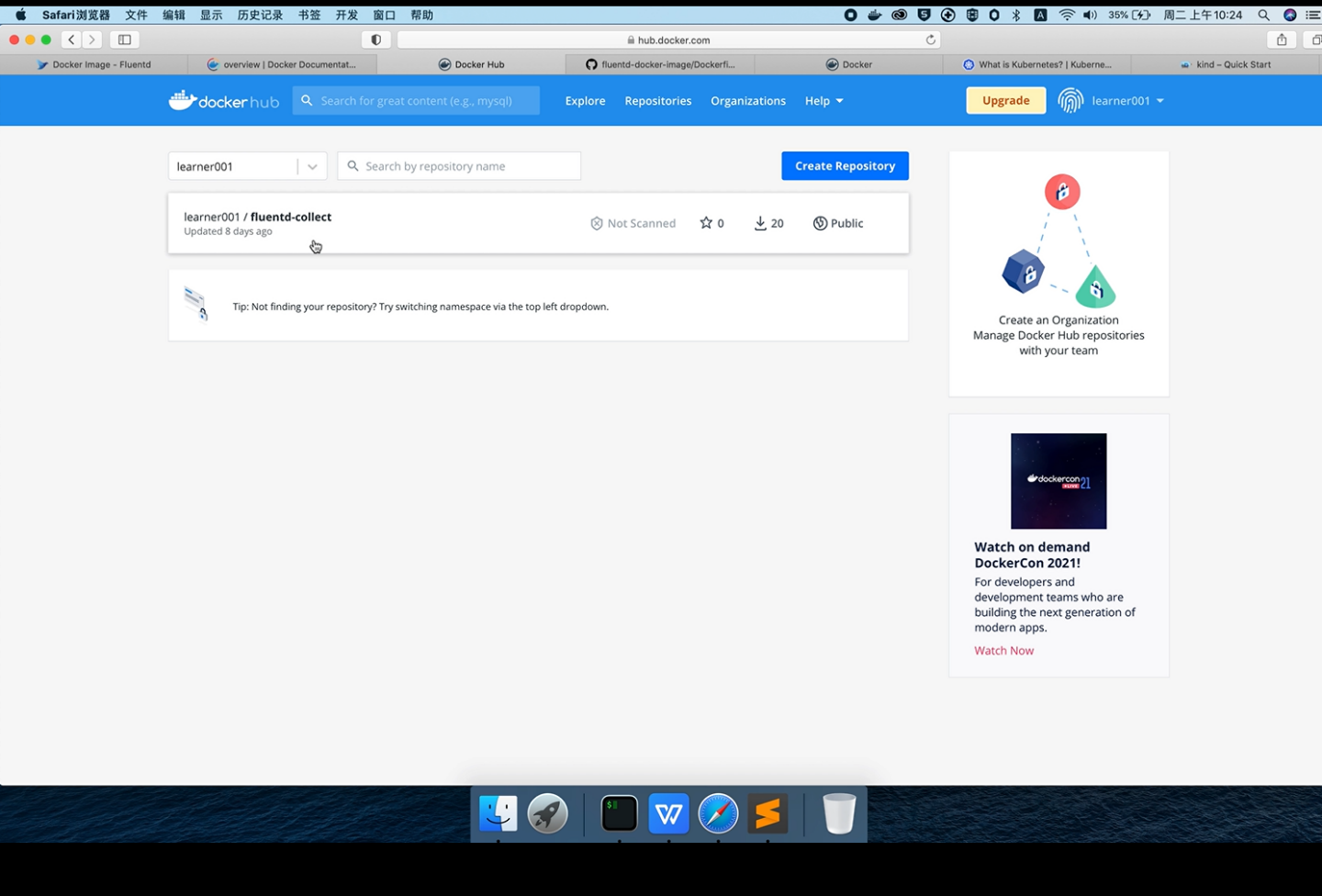Switch to What is Kubernetes tab
The height and width of the screenshot is (896, 1322).
[x=1037, y=64]
